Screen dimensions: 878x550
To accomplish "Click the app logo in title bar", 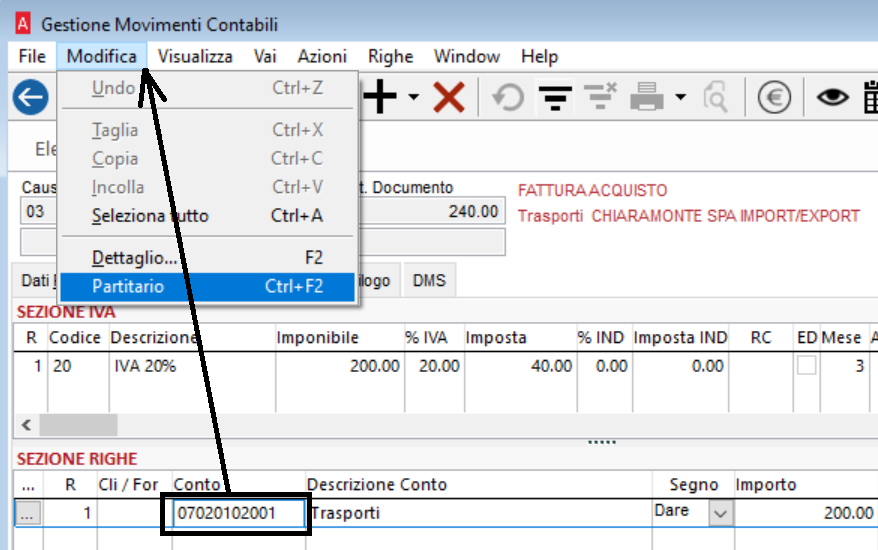I will [x=23, y=24].
